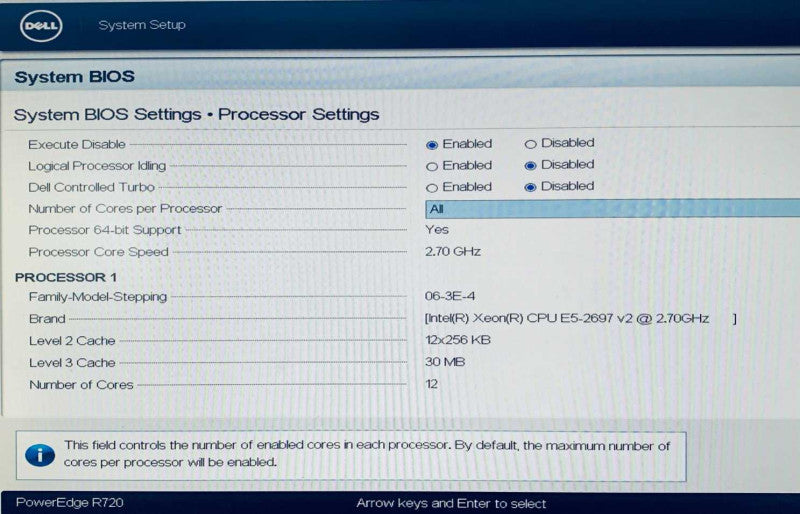The image size is (800, 514).
Task: Select the Execute Disable label
Action: [77, 144]
